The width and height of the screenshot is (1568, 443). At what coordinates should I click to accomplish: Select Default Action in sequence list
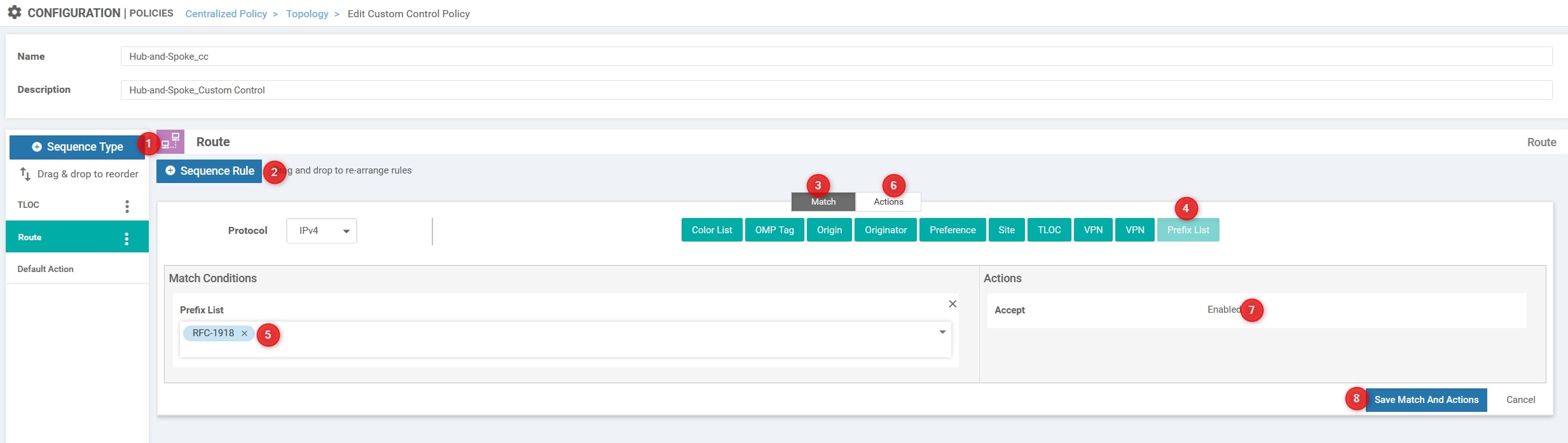(46, 269)
